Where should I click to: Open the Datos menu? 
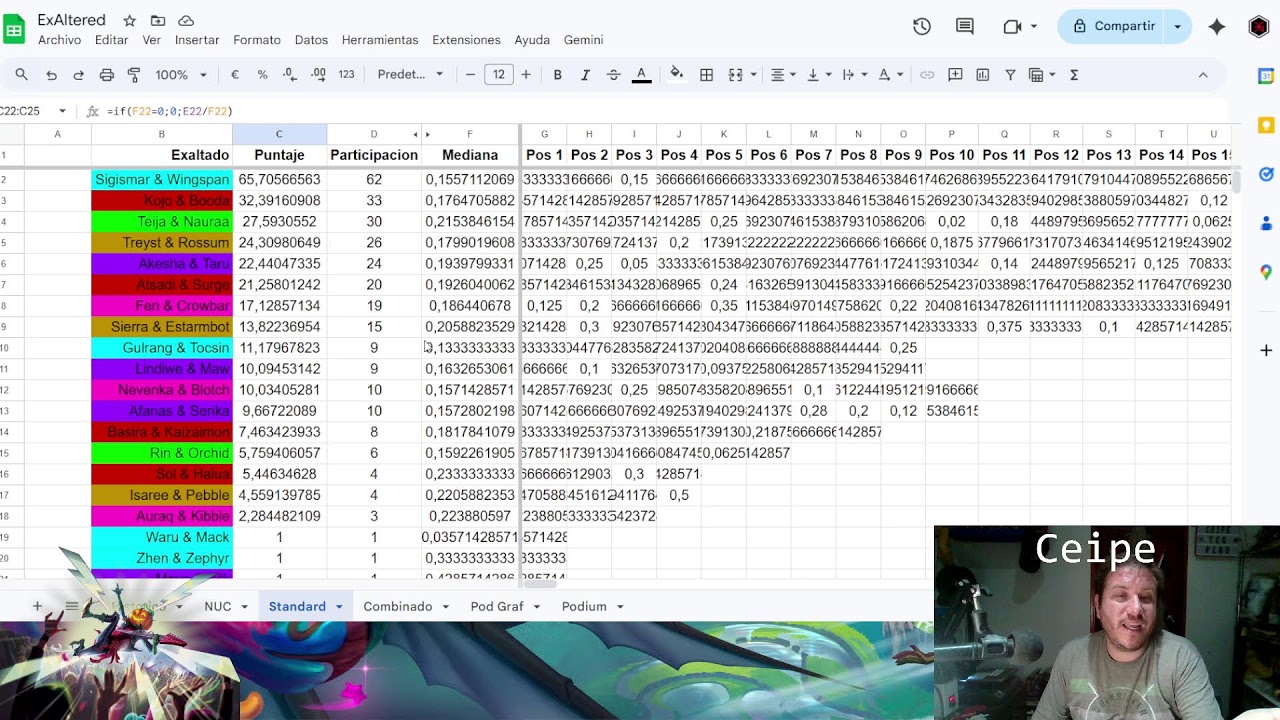tap(311, 40)
